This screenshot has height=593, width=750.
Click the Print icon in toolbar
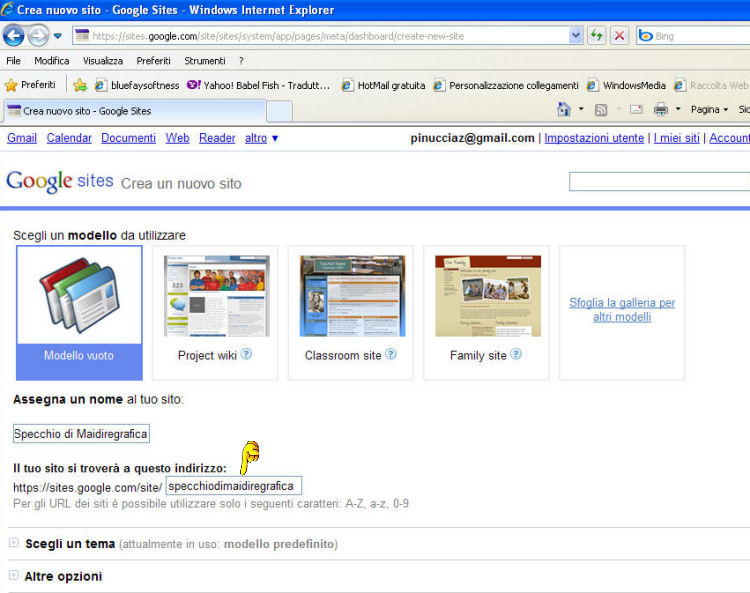pos(661,110)
